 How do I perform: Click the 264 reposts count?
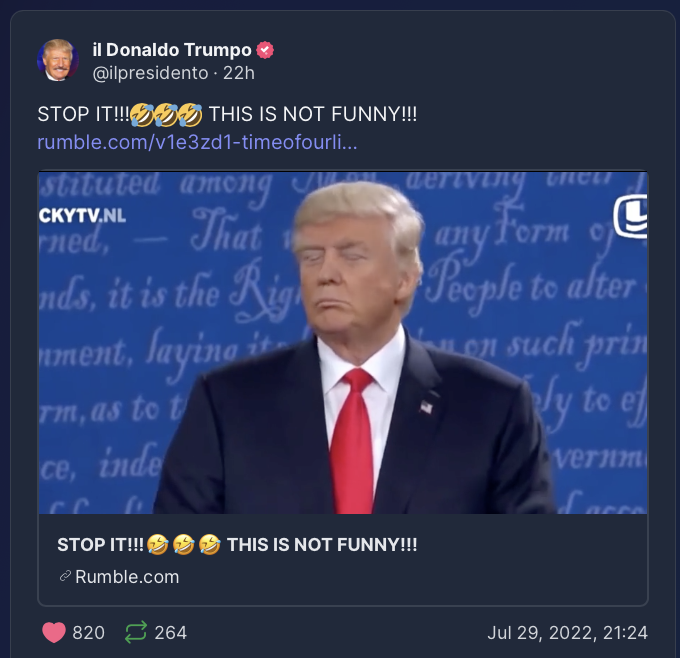pyautogui.click(x=171, y=633)
